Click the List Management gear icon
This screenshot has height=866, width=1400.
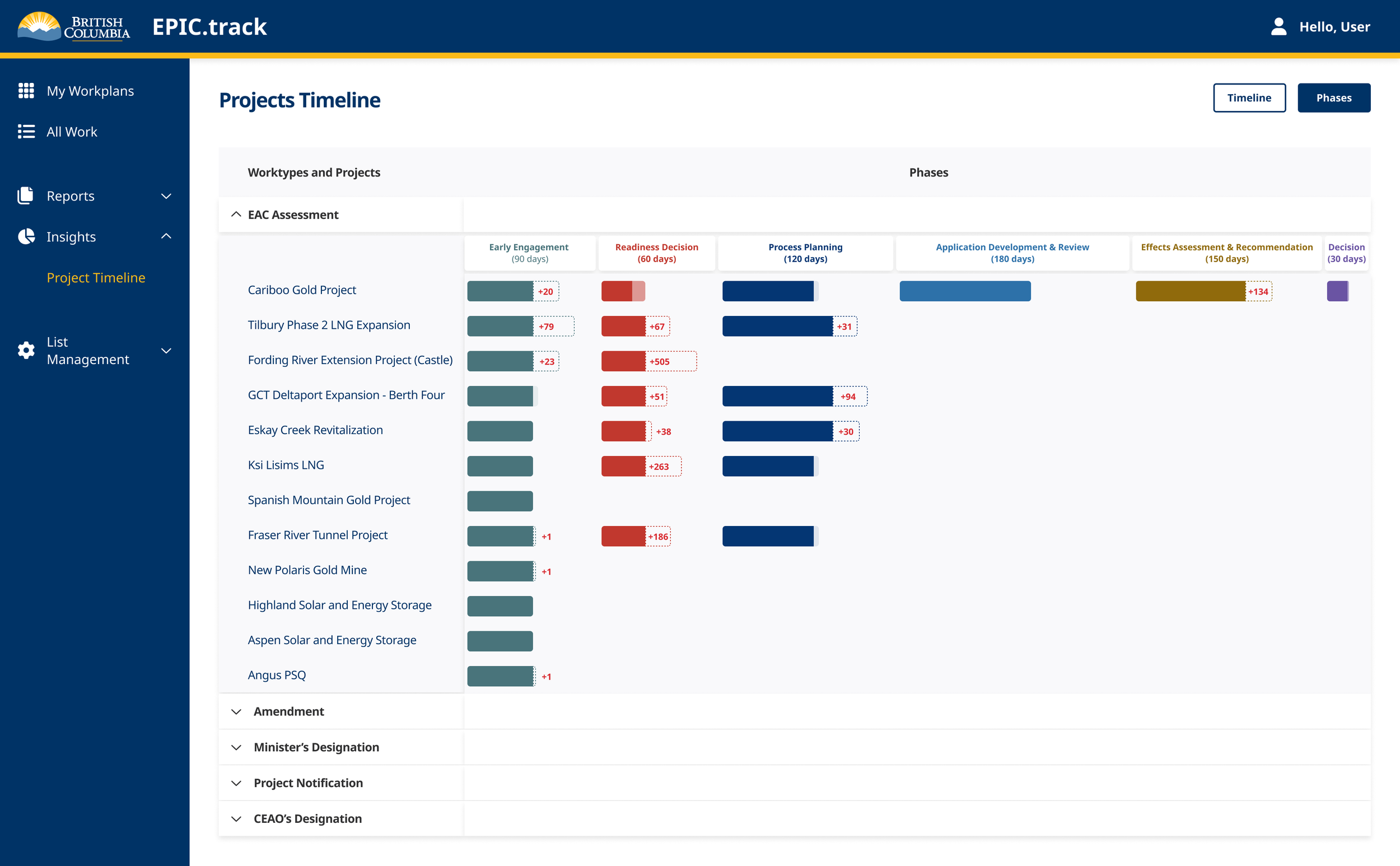coord(26,351)
